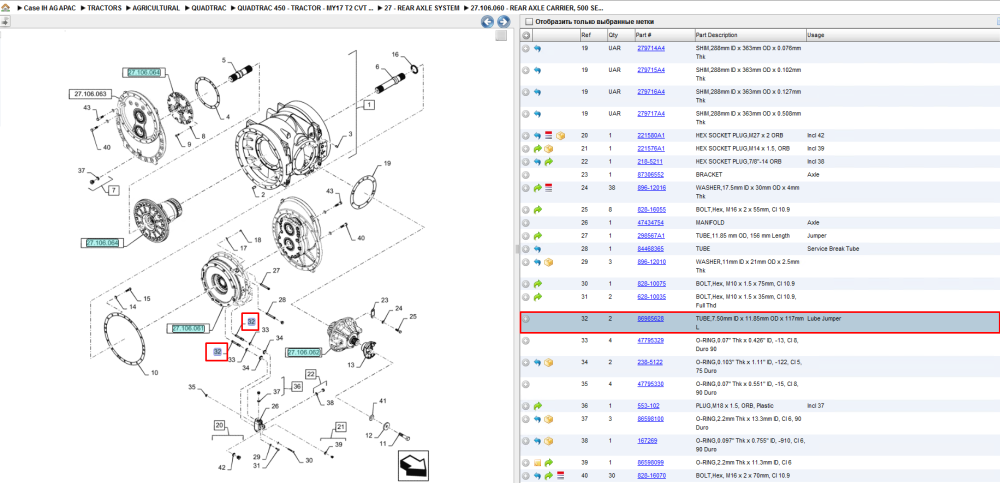Click red list icon in WASHER ref 24 row

548,188
